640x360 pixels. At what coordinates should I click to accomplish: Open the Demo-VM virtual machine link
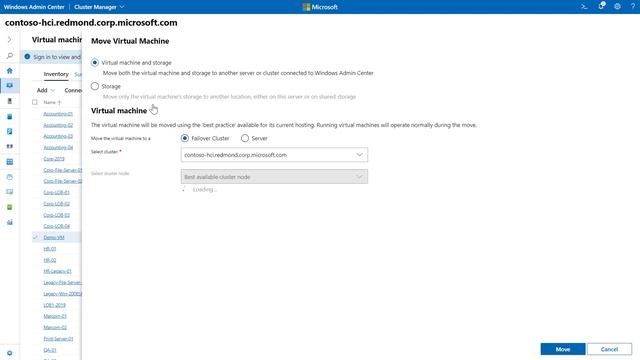click(54, 238)
